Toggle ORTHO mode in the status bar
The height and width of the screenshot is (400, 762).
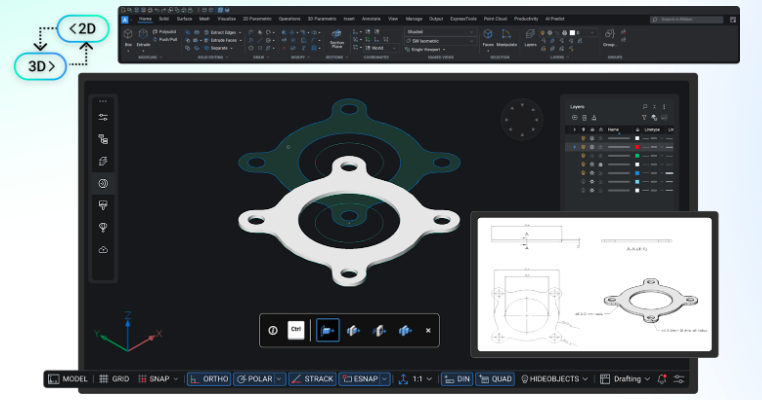click(209, 379)
